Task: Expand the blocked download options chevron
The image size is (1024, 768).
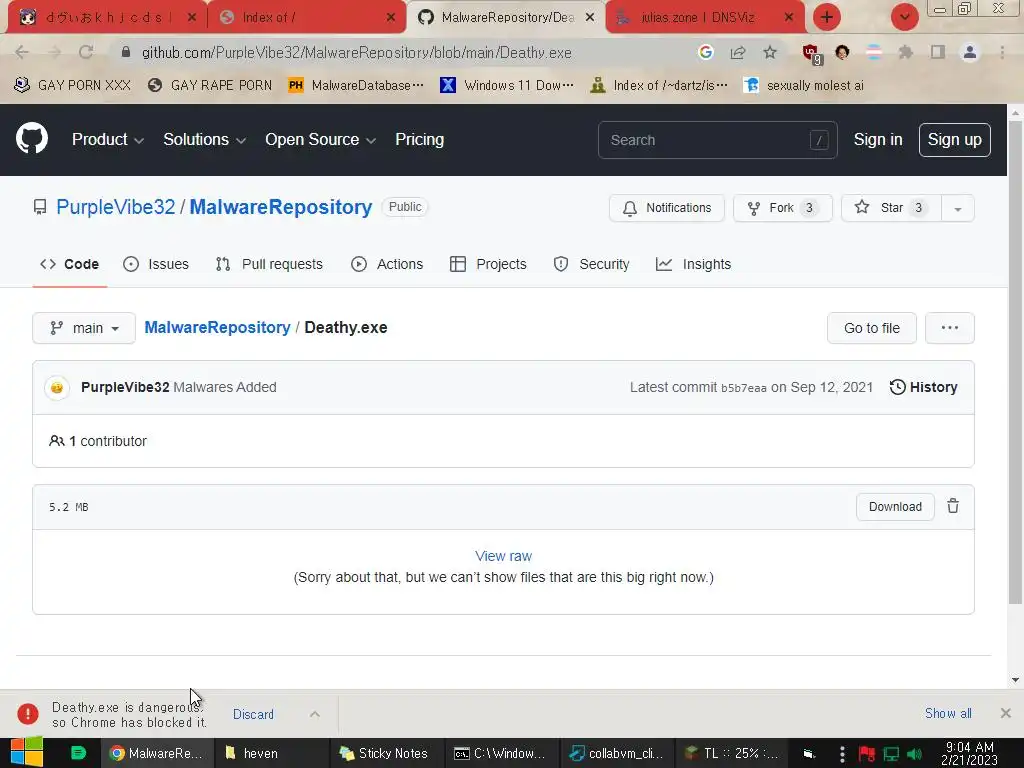Action: pos(315,714)
